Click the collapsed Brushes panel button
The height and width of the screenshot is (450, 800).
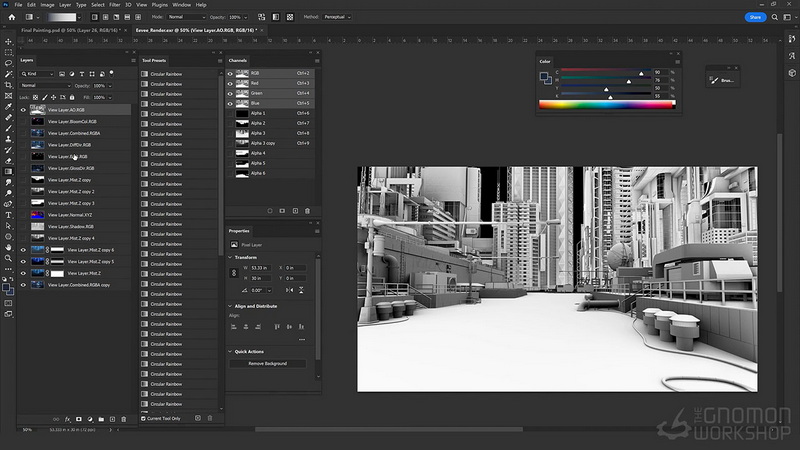(722, 80)
